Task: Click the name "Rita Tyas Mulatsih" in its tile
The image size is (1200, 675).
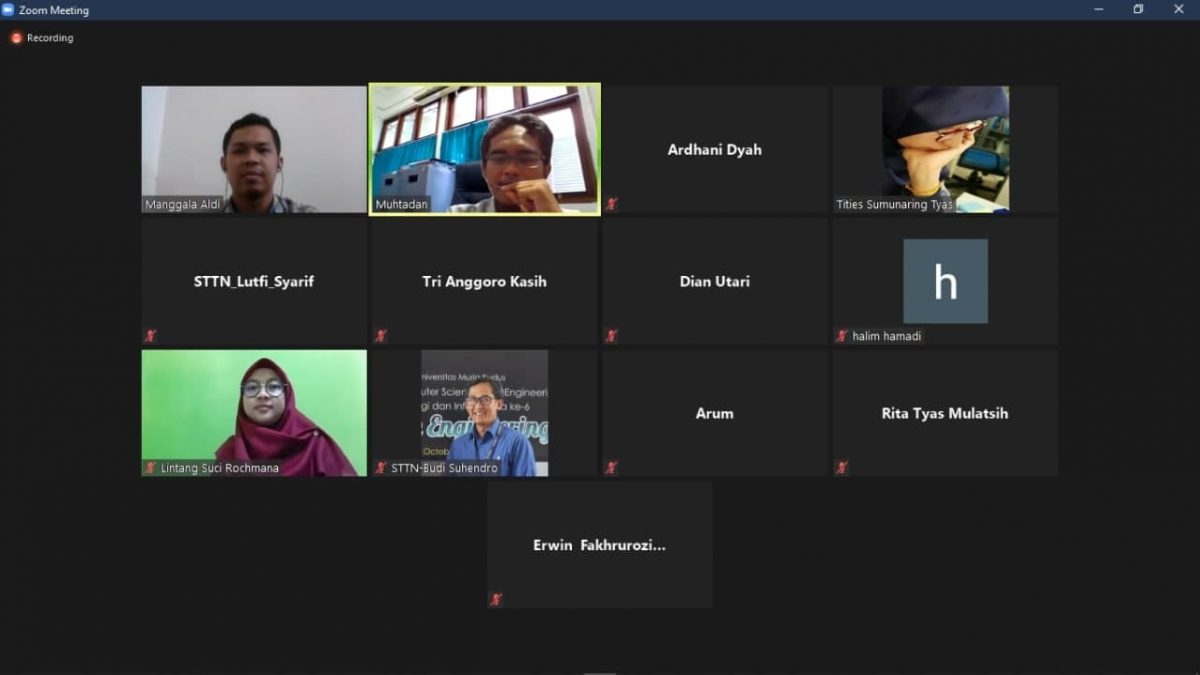Action: point(945,414)
